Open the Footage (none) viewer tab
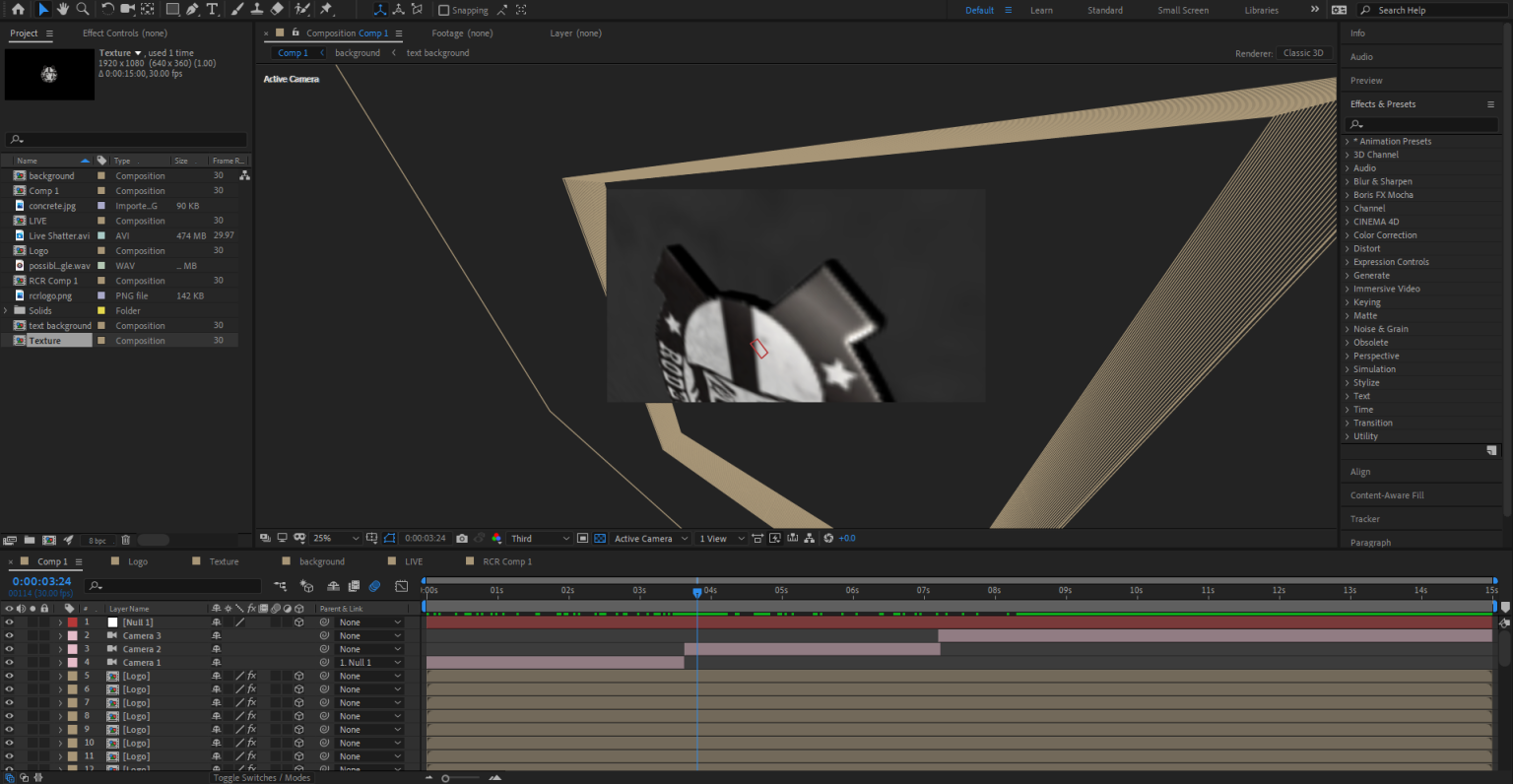Viewport: 1513px width, 784px height. (462, 33)
